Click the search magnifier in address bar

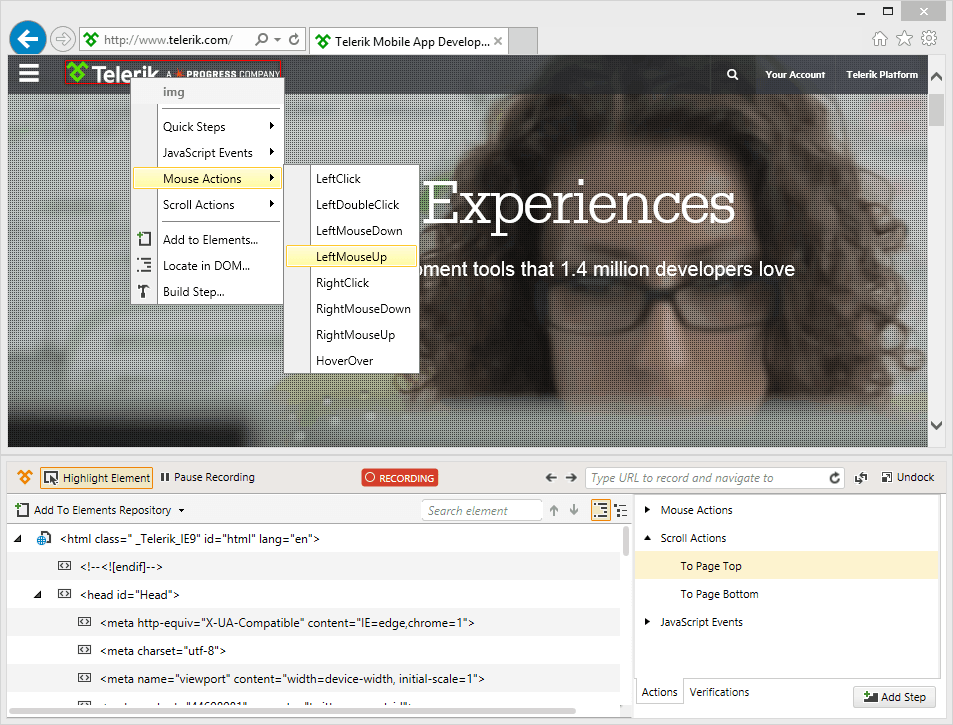tap(261, 40)
